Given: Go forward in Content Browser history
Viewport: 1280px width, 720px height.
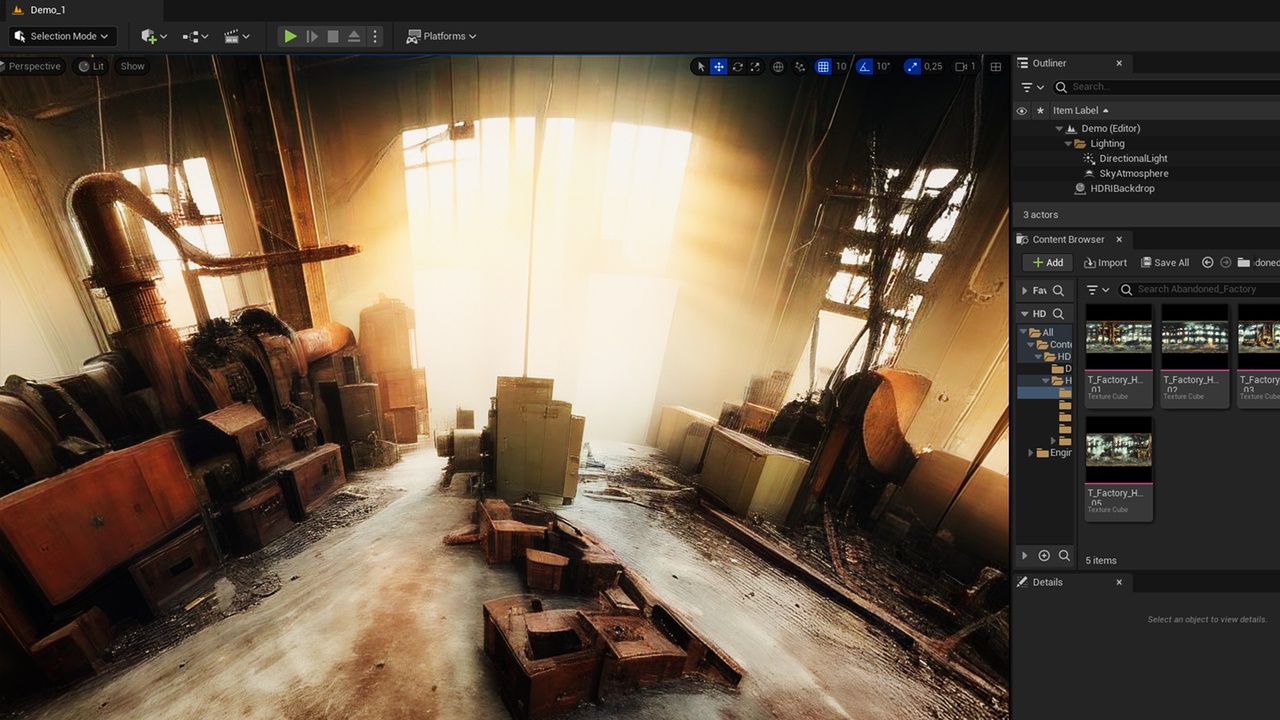Looking at the screenshot, I should [x=1225, y=263].
